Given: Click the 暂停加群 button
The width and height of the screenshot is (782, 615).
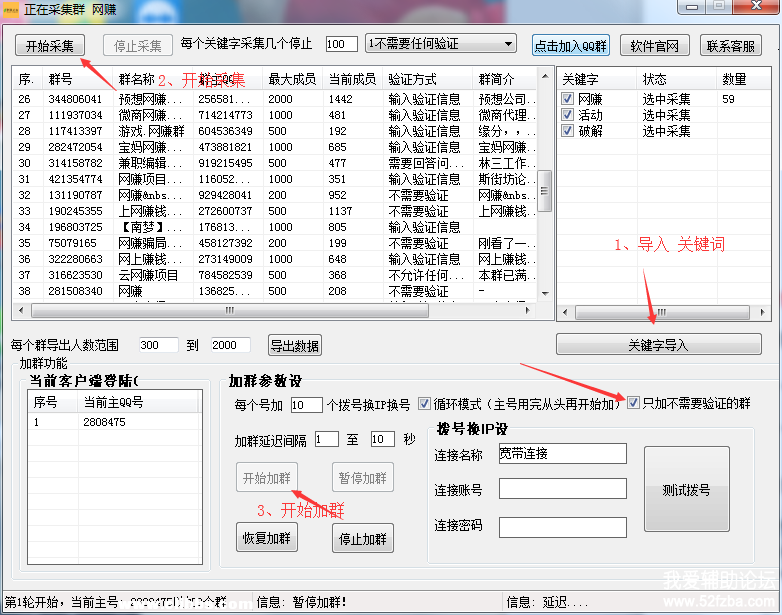Looking at the screenshot, I should coord(363,478).
